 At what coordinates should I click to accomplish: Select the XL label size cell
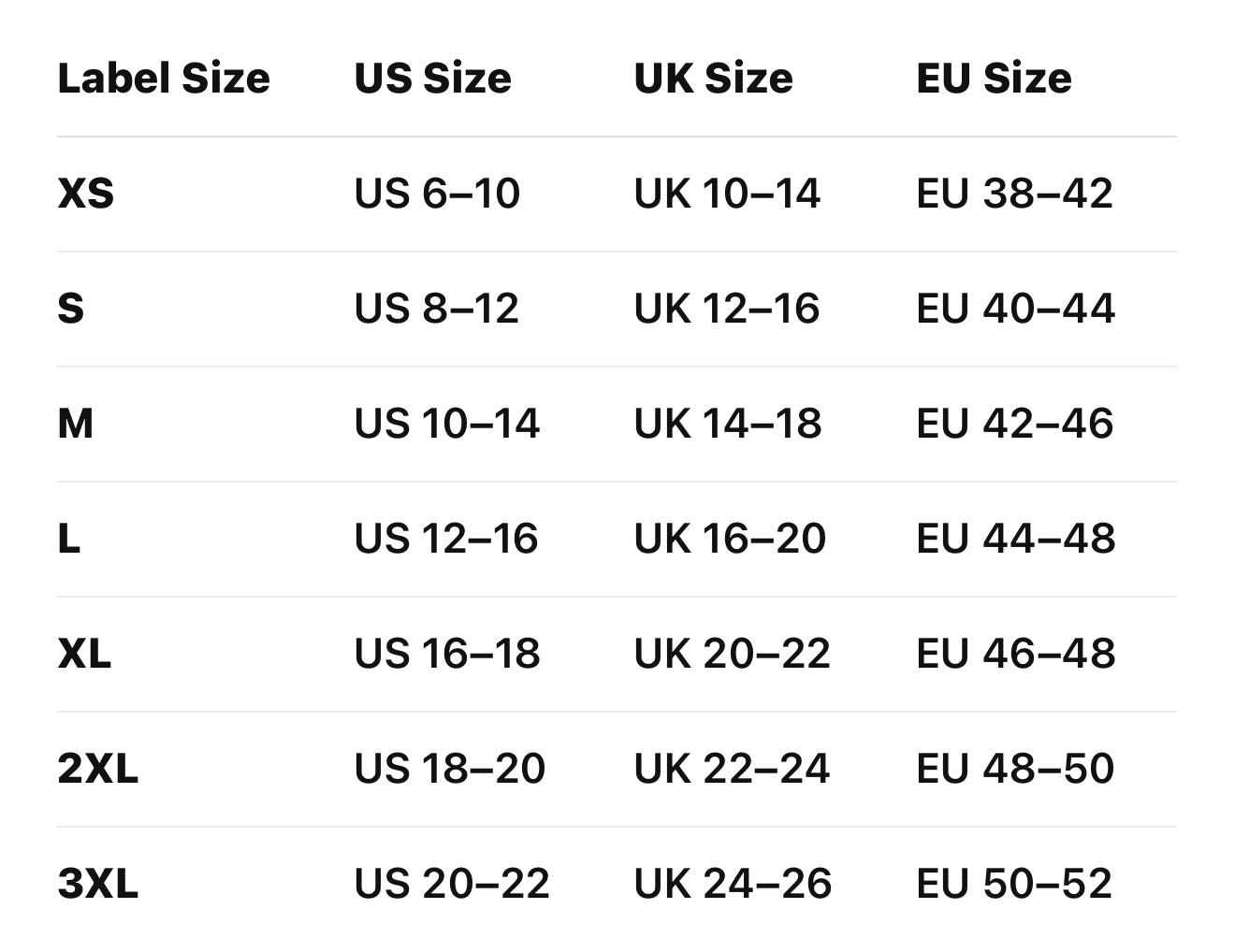pos(84,655)
